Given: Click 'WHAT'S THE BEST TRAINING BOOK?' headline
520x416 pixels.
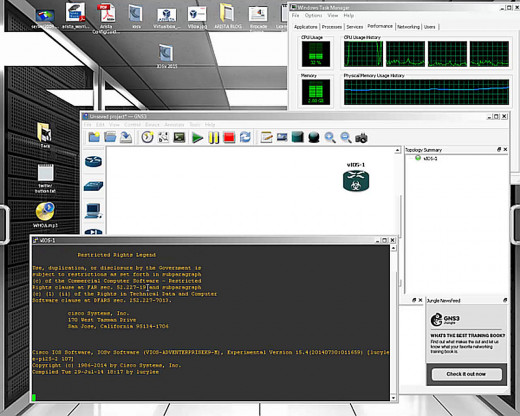Looking at the screenshot, I should (467, 335).
